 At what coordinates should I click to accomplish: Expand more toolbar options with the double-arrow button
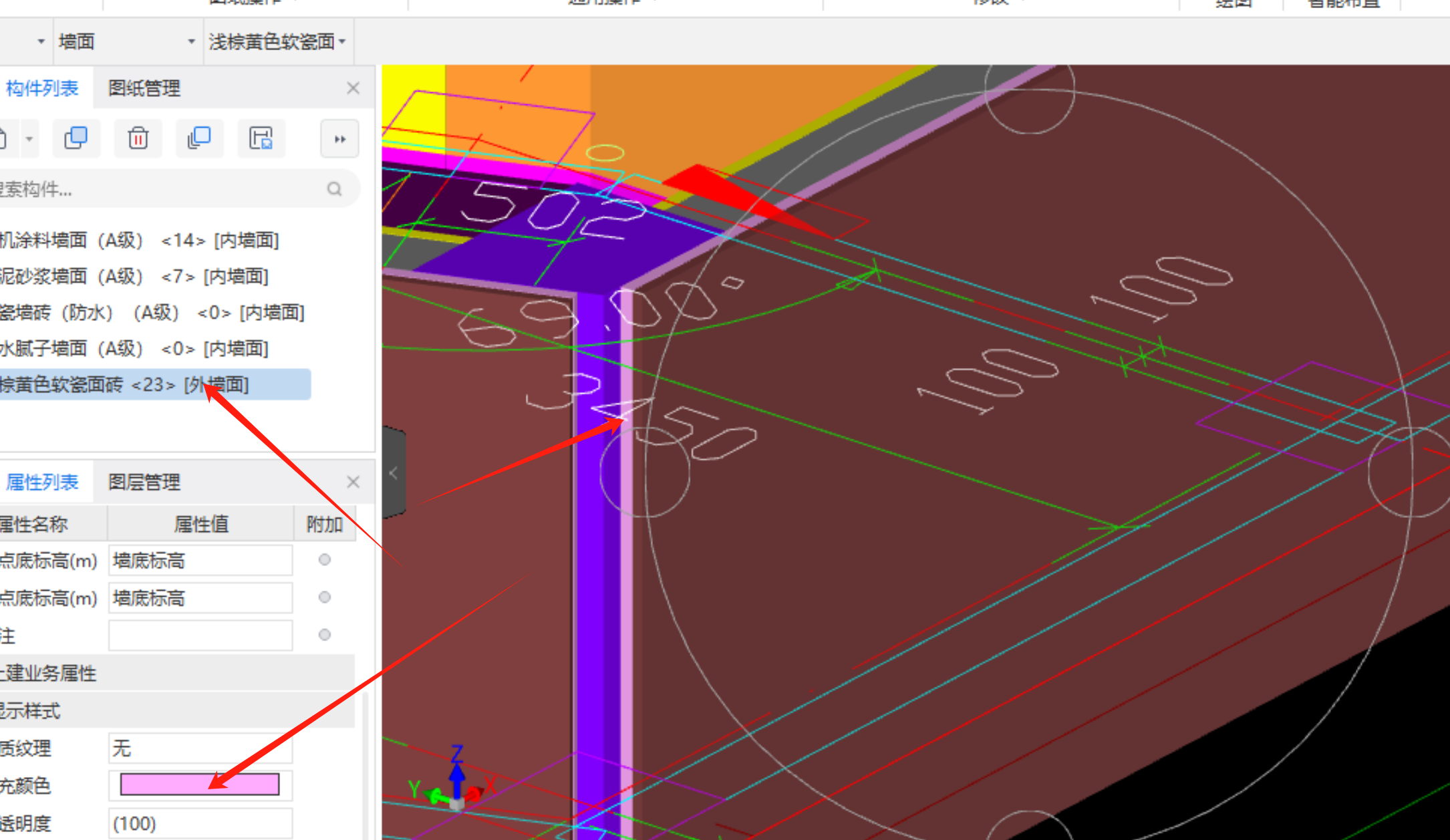339,139
